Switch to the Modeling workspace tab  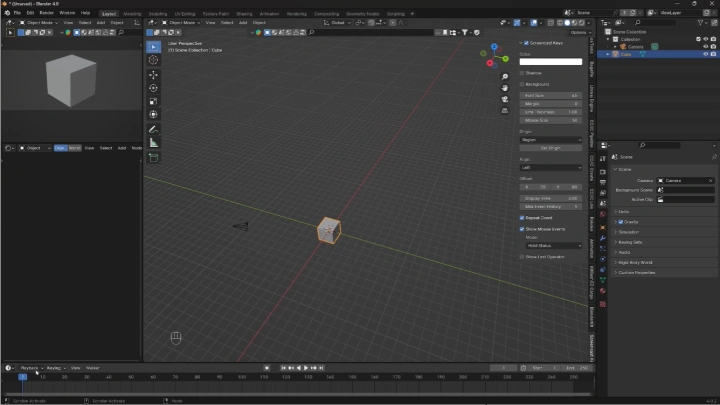(132, 14)
